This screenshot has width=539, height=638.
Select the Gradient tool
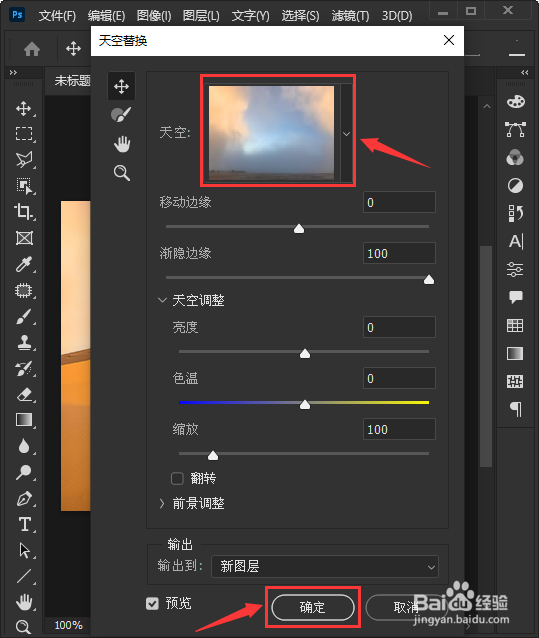[24, 420]
